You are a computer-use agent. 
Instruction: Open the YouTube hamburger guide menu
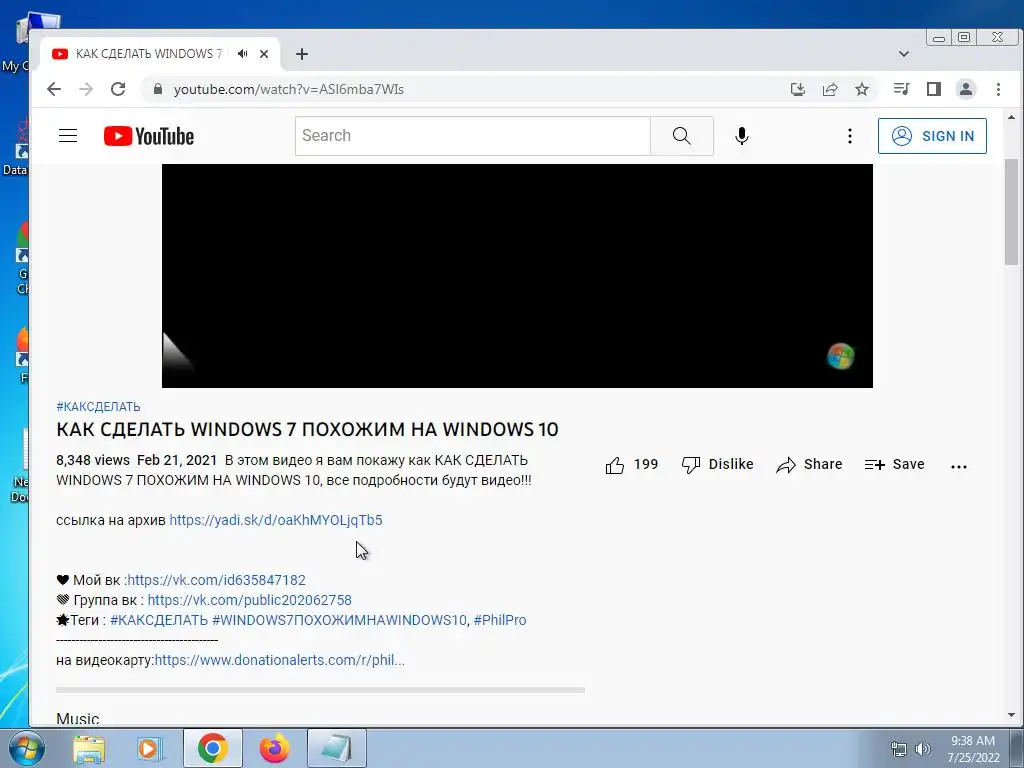coord(68,136)
